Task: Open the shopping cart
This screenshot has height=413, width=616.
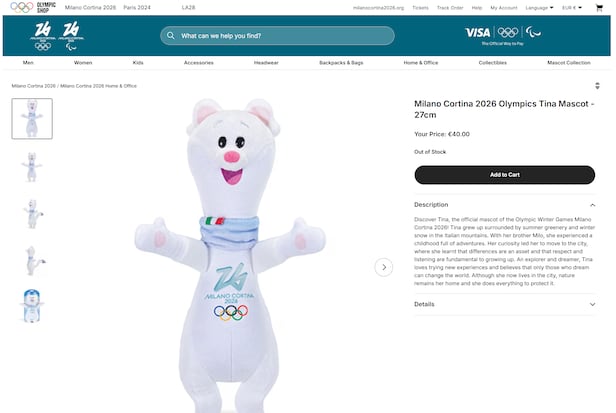Action: click(599, 7)
